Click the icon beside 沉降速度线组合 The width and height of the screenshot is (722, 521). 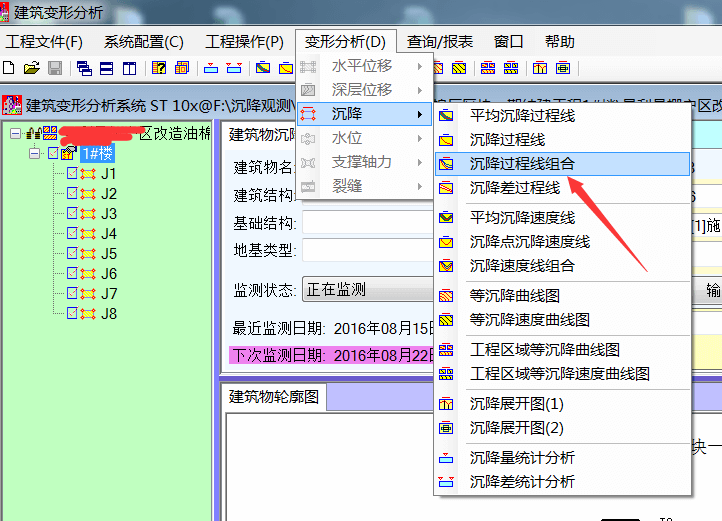446,266
